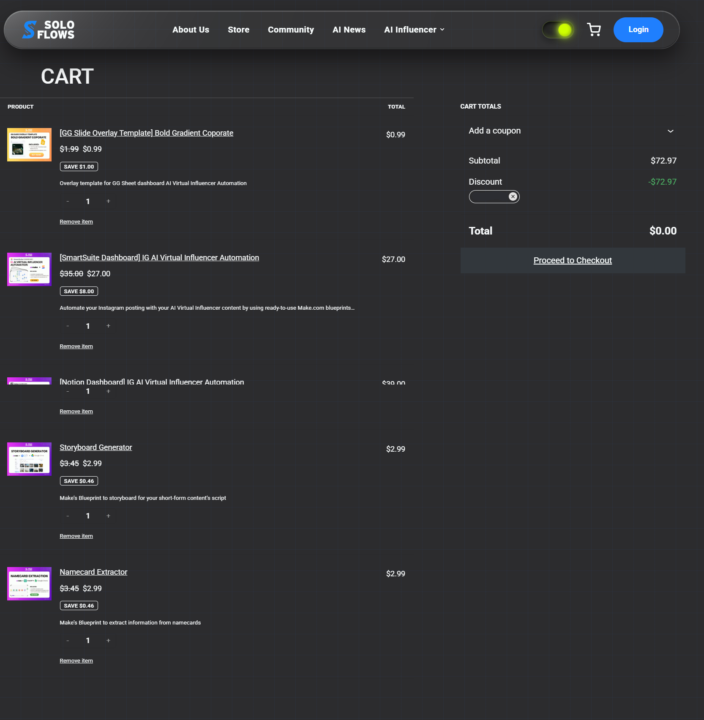The width and height of the screenshot is (704, 720).
Task: Increase quantity of Storyboard Generator
Action: point(108,516)
